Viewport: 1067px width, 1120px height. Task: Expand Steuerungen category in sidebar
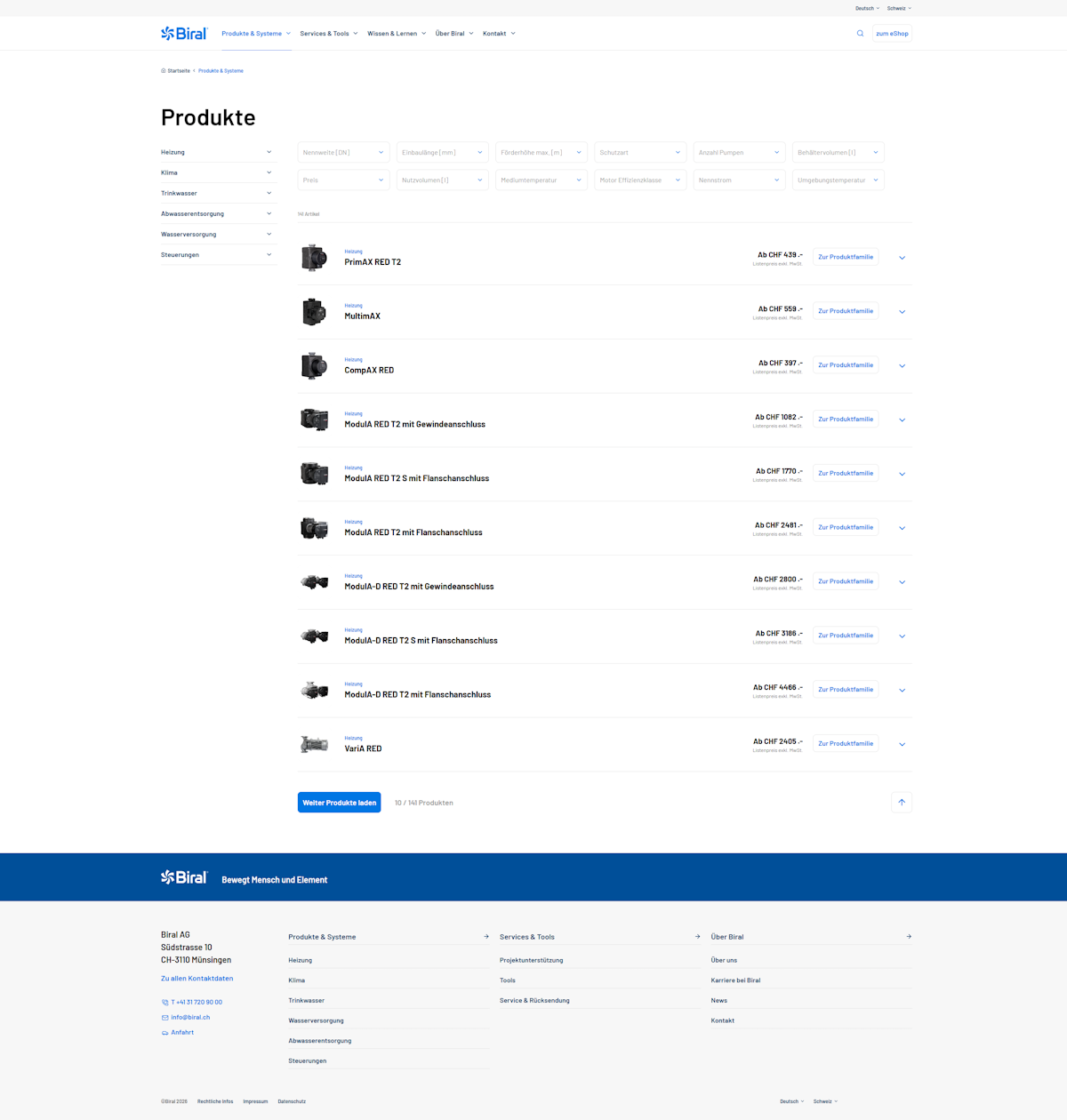click(x=218, y=254)
